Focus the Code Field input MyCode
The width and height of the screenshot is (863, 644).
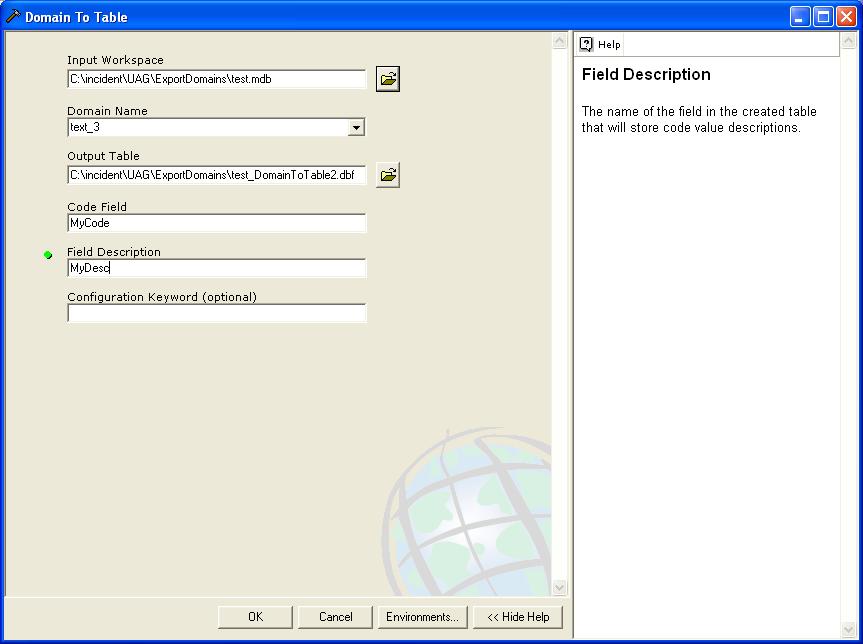(216, 223)
